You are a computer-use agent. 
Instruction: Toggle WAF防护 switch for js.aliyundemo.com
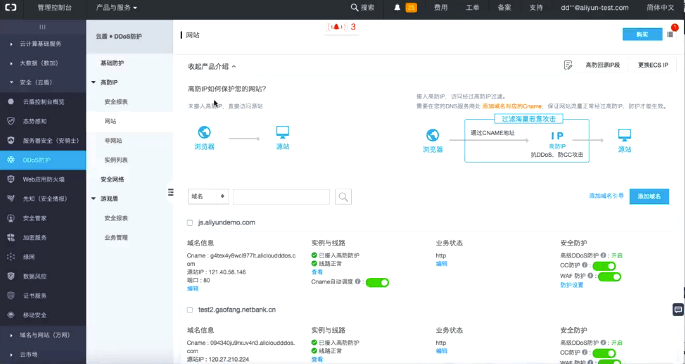click(609, 276)
